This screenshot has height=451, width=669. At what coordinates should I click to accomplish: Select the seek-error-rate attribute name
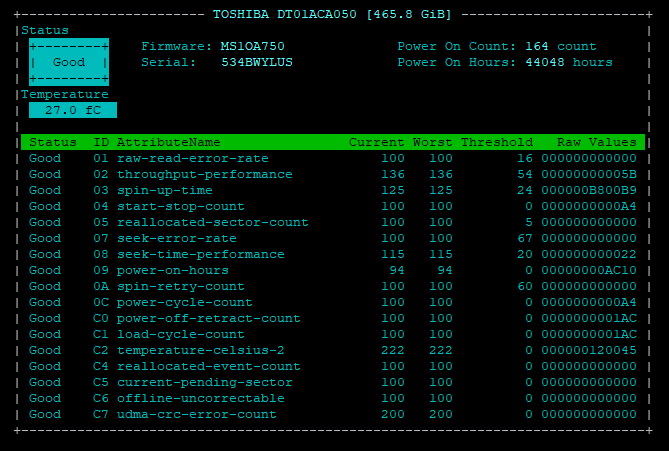[177, 239]
